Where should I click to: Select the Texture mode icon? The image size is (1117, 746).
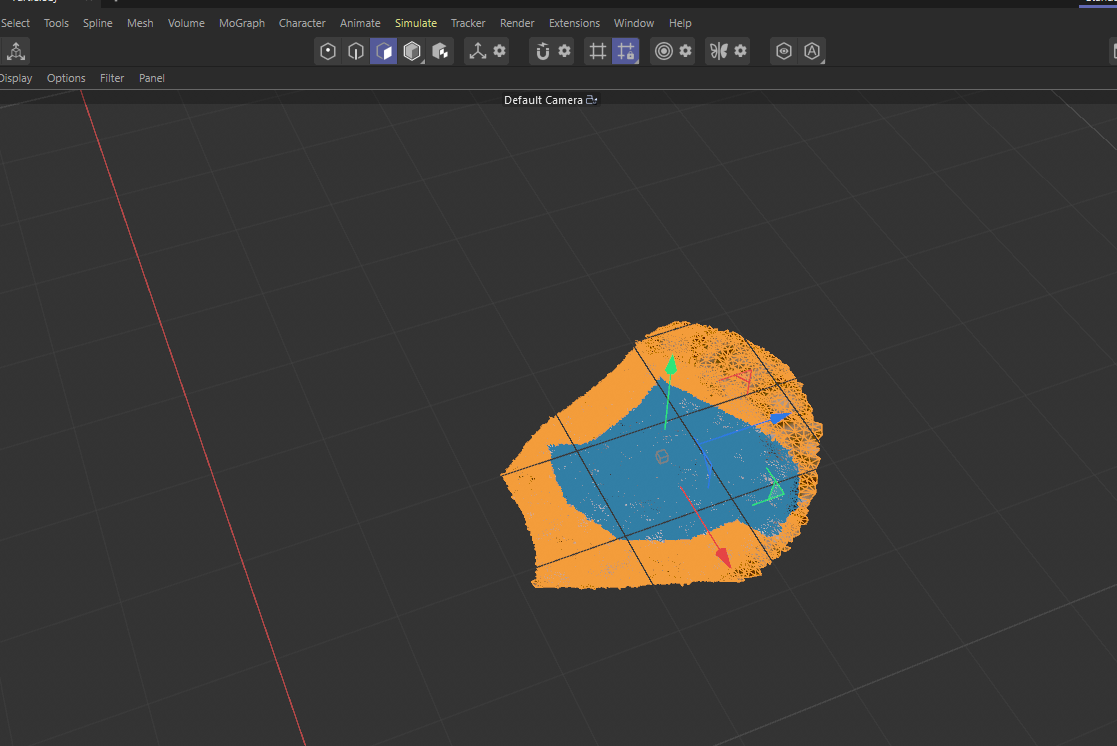[x=439, y=51]
